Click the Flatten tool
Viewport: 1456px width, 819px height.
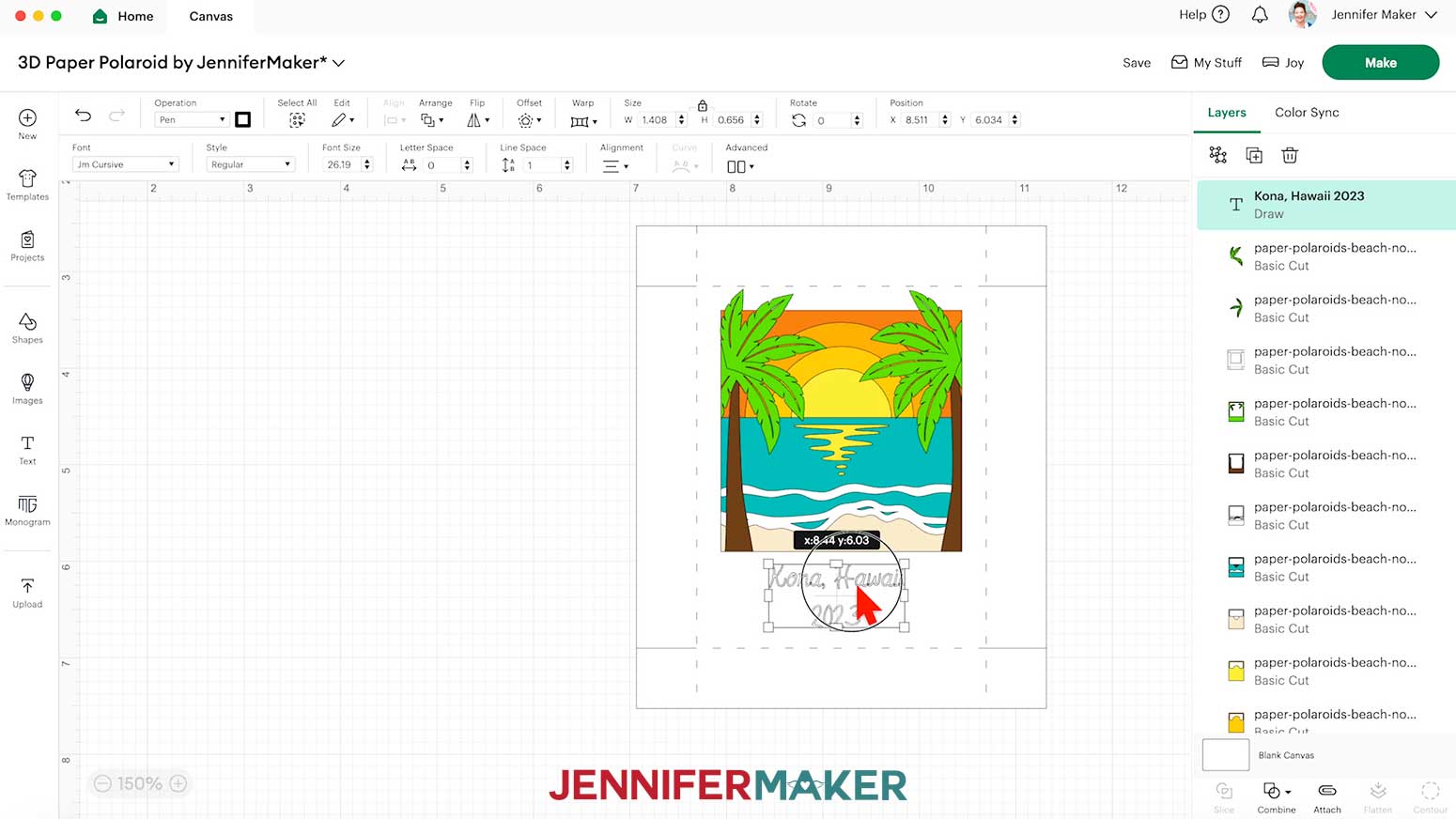1378,797
